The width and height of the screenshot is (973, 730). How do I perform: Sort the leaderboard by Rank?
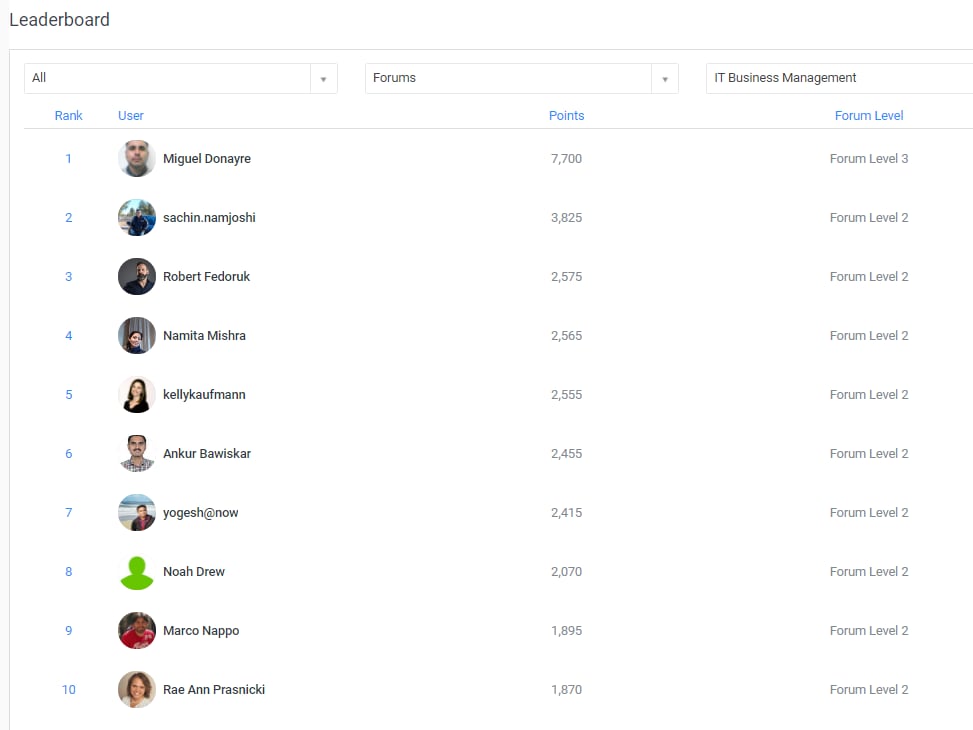(x=68, y=115)
